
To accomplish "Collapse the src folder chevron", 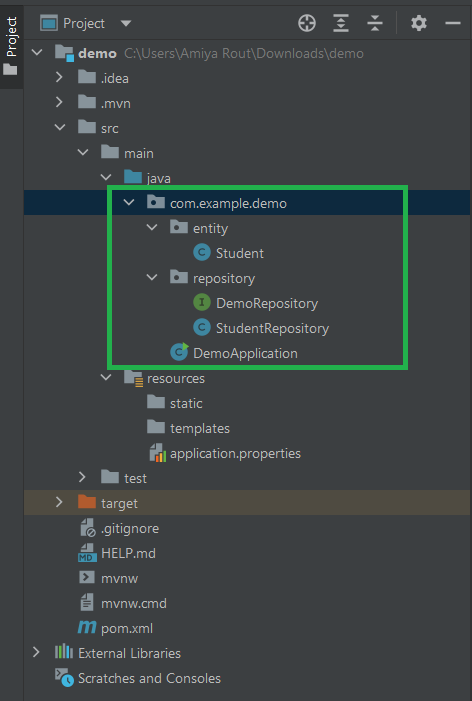I will [59, 128].
